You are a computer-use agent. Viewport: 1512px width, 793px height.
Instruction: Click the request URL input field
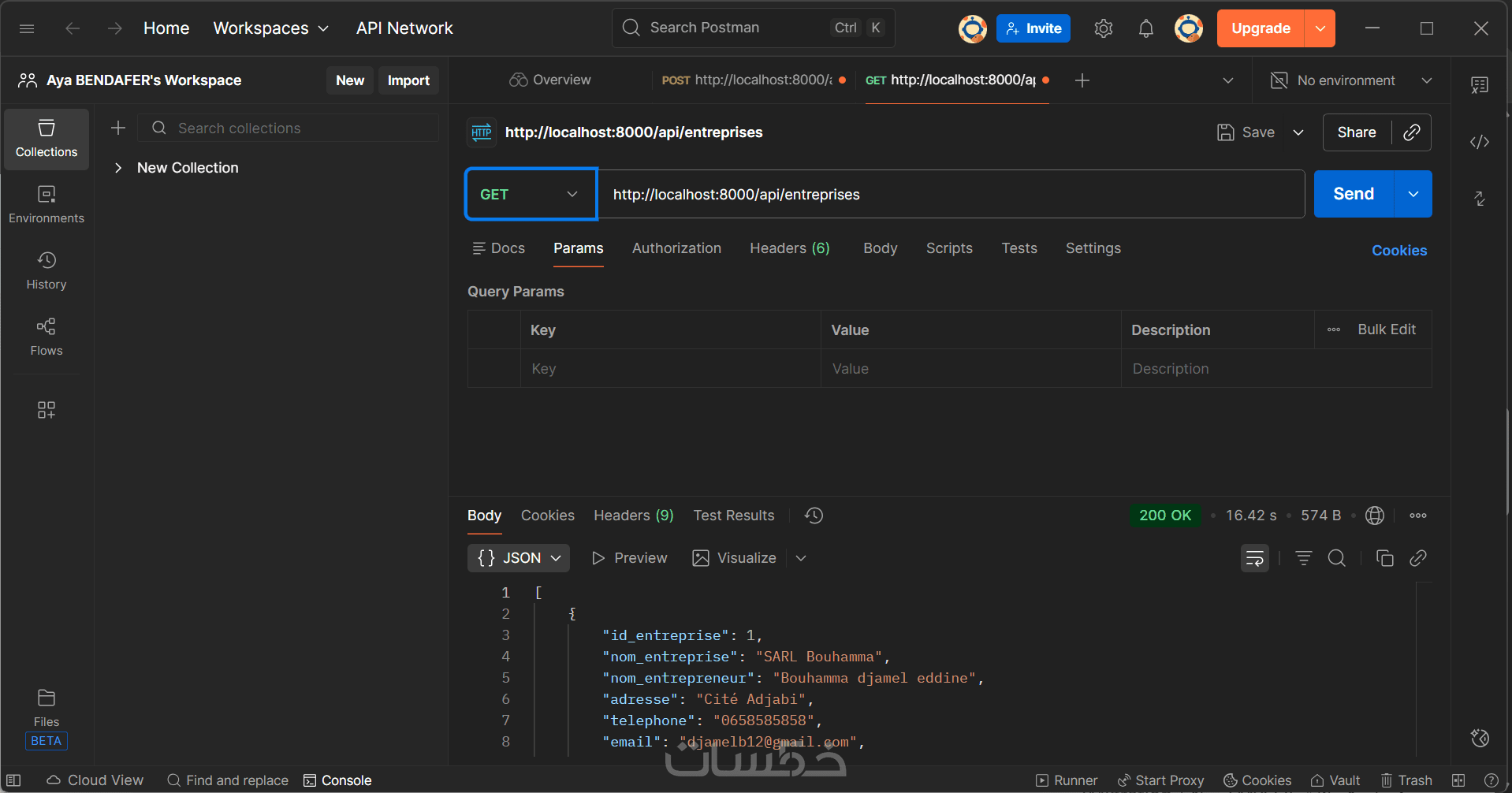click(x=950, y=194)
